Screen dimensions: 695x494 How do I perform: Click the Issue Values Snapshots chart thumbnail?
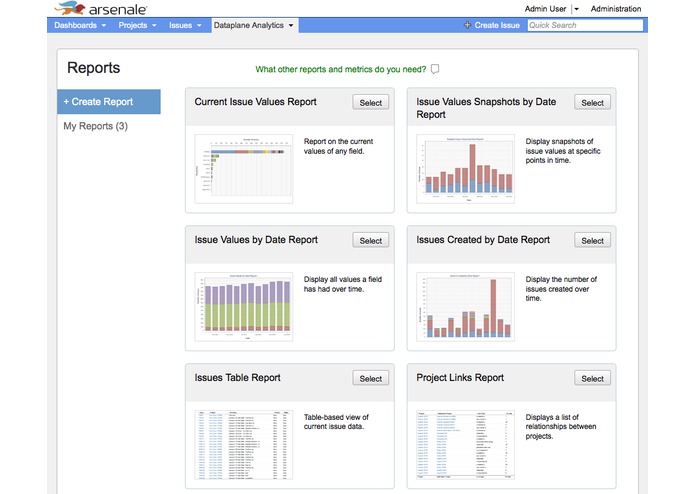coord(465,169)
